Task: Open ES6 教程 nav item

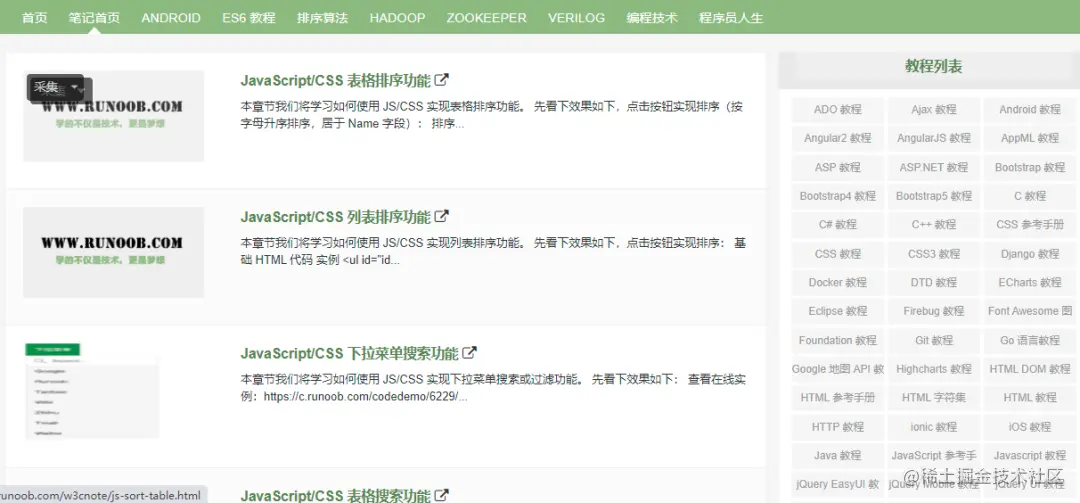Action: [249, 18]
